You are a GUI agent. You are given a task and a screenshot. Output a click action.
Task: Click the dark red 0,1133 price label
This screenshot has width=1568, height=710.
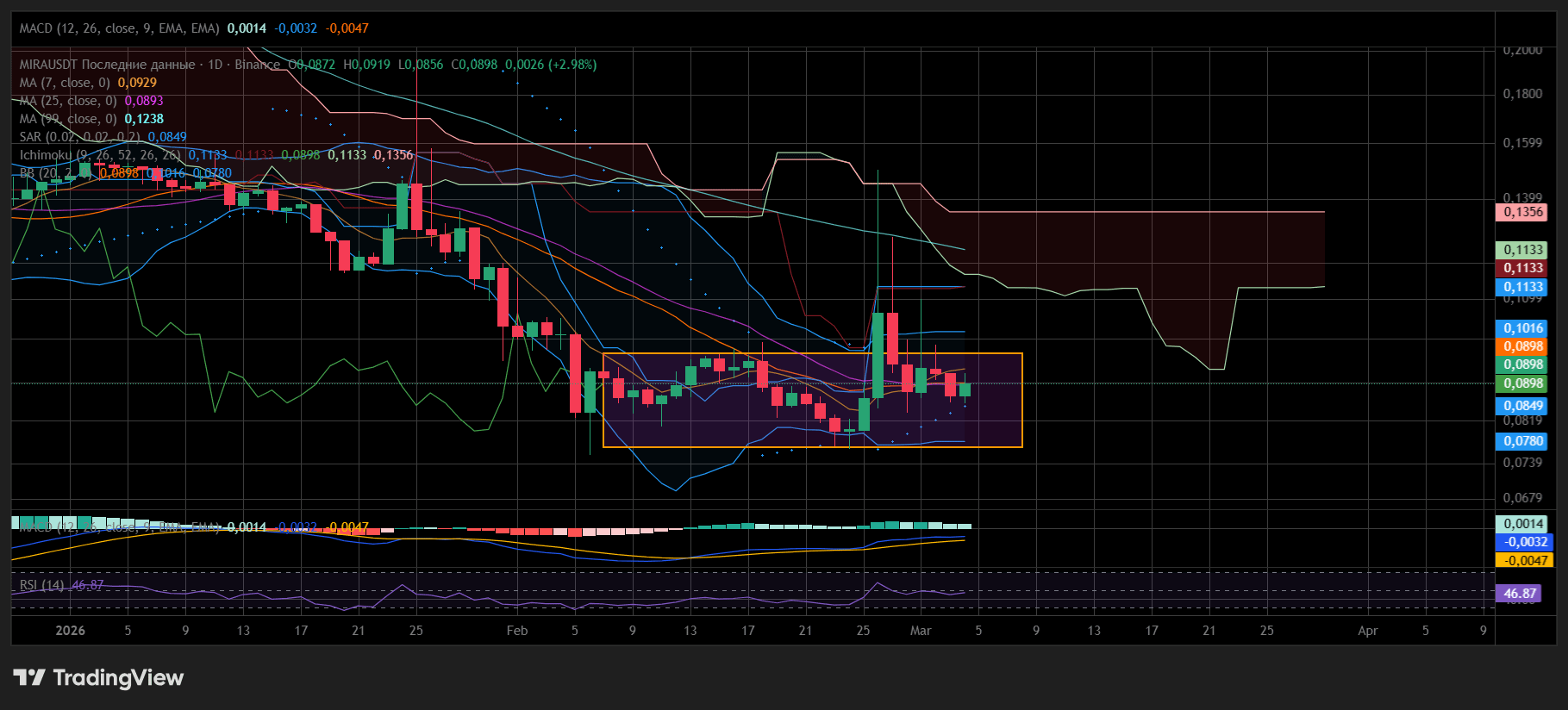1523,268
